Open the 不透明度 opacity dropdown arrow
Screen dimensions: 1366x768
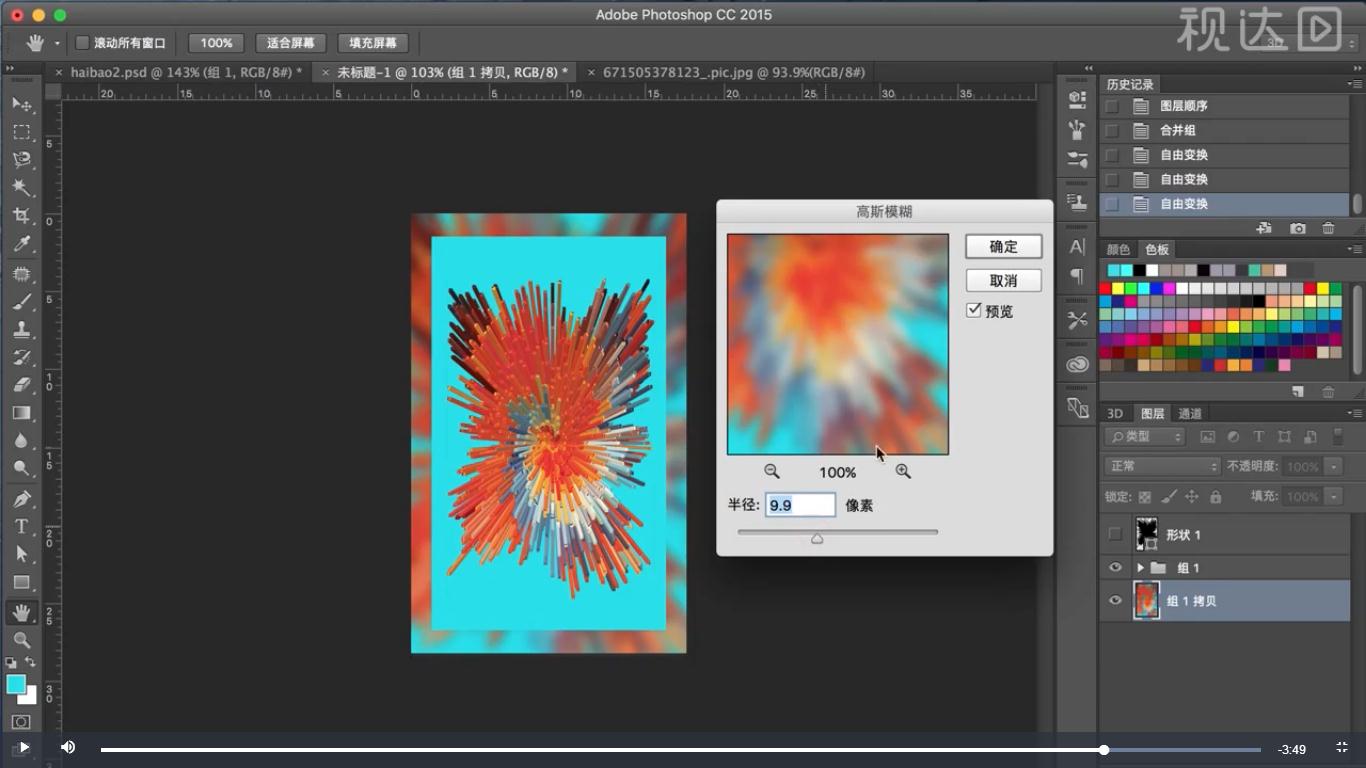(1333, 466)
